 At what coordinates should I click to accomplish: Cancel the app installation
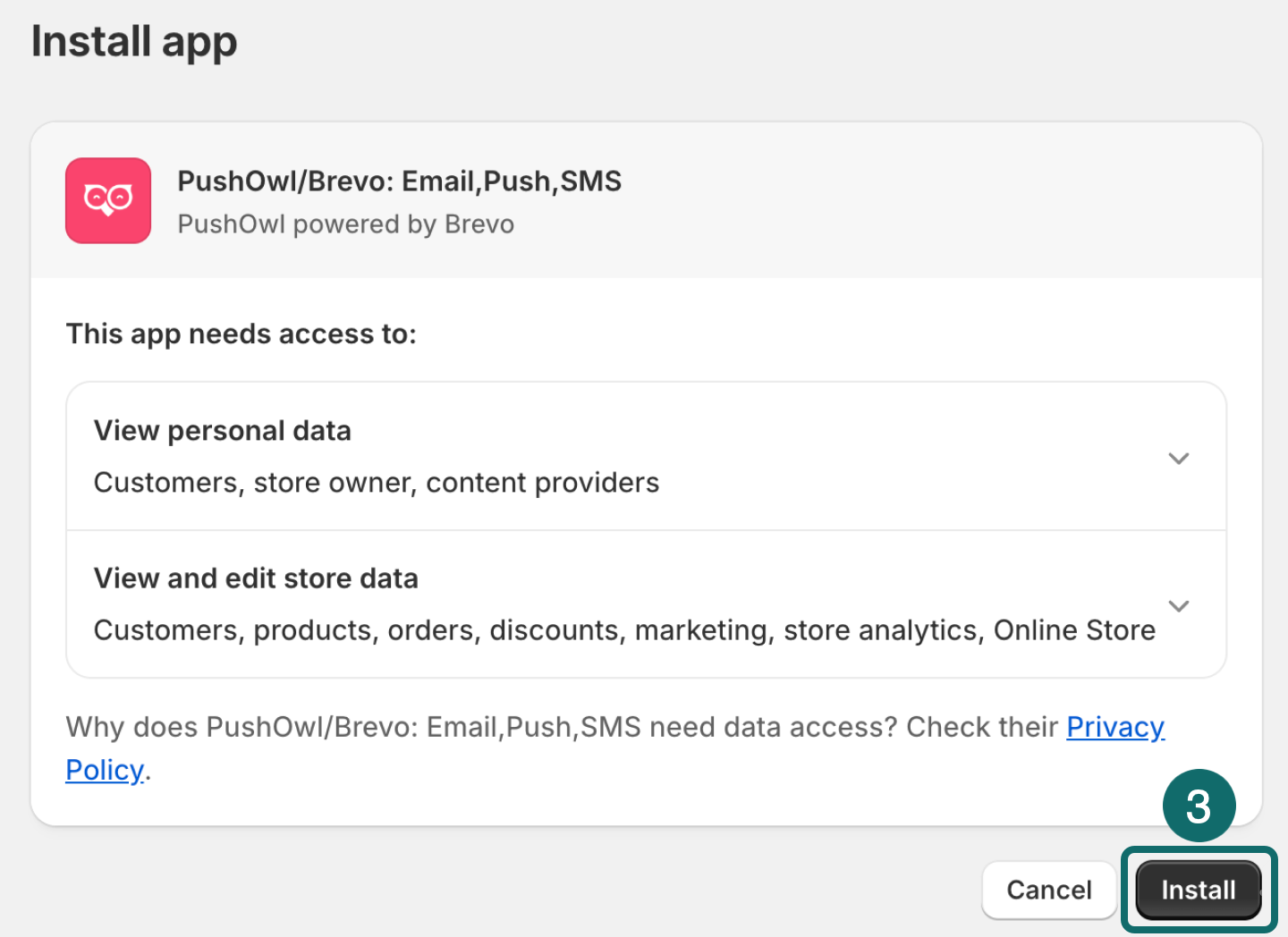[x=1048, y=890]
